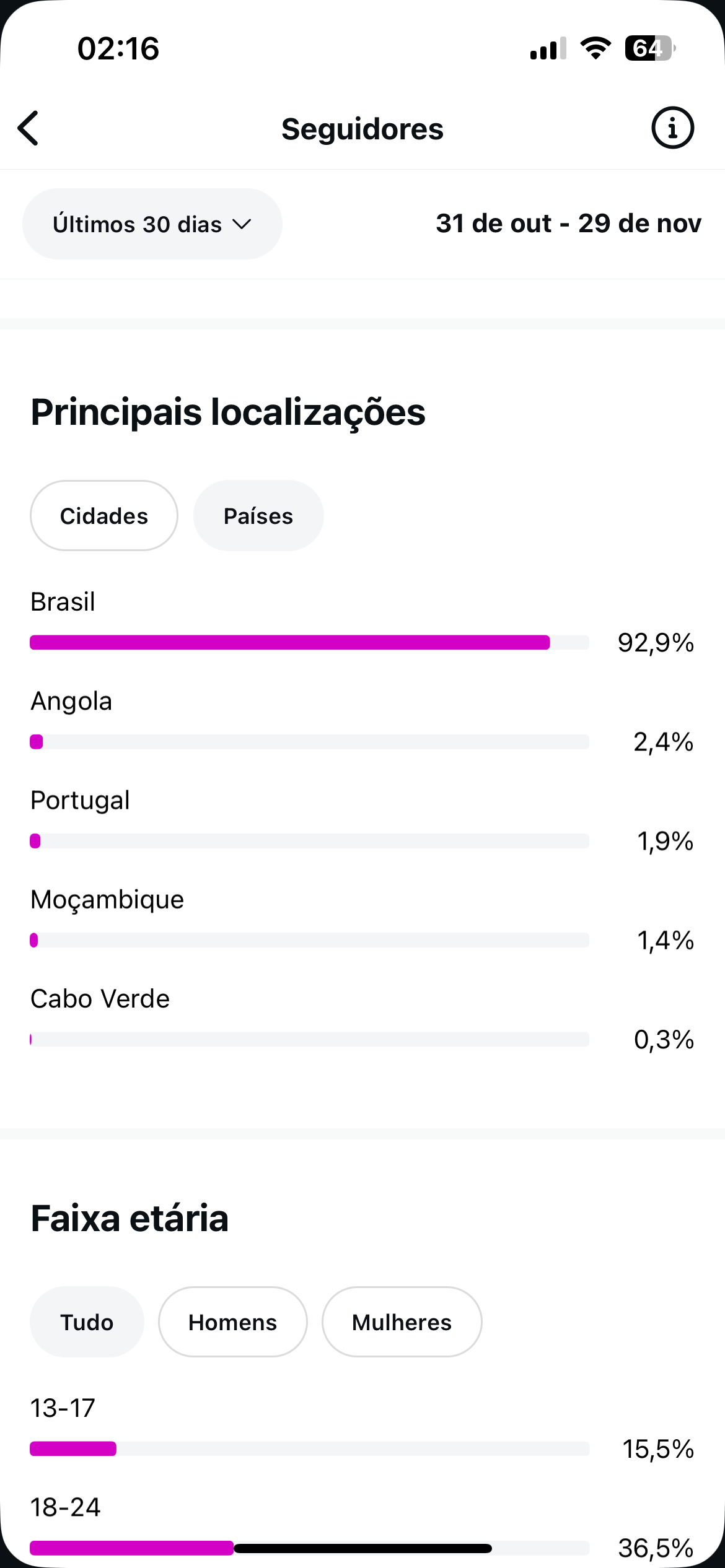Tap the 31 de out - 29 de nov date range
The image size is (725, 1568).
pyautogui.click(x=568, y=224)
